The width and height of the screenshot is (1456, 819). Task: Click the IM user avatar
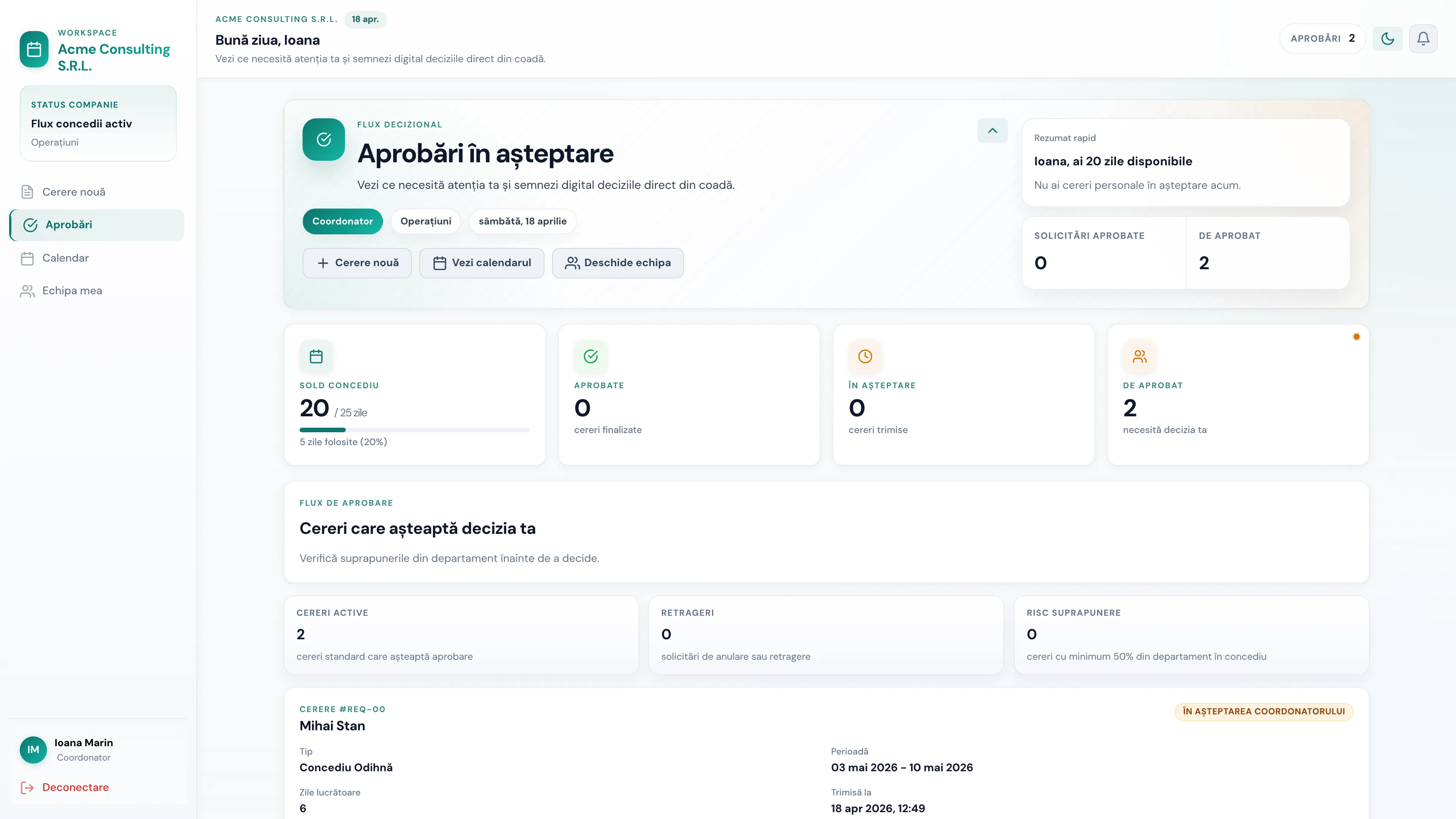pyautogui.click(x=33, y=750)
